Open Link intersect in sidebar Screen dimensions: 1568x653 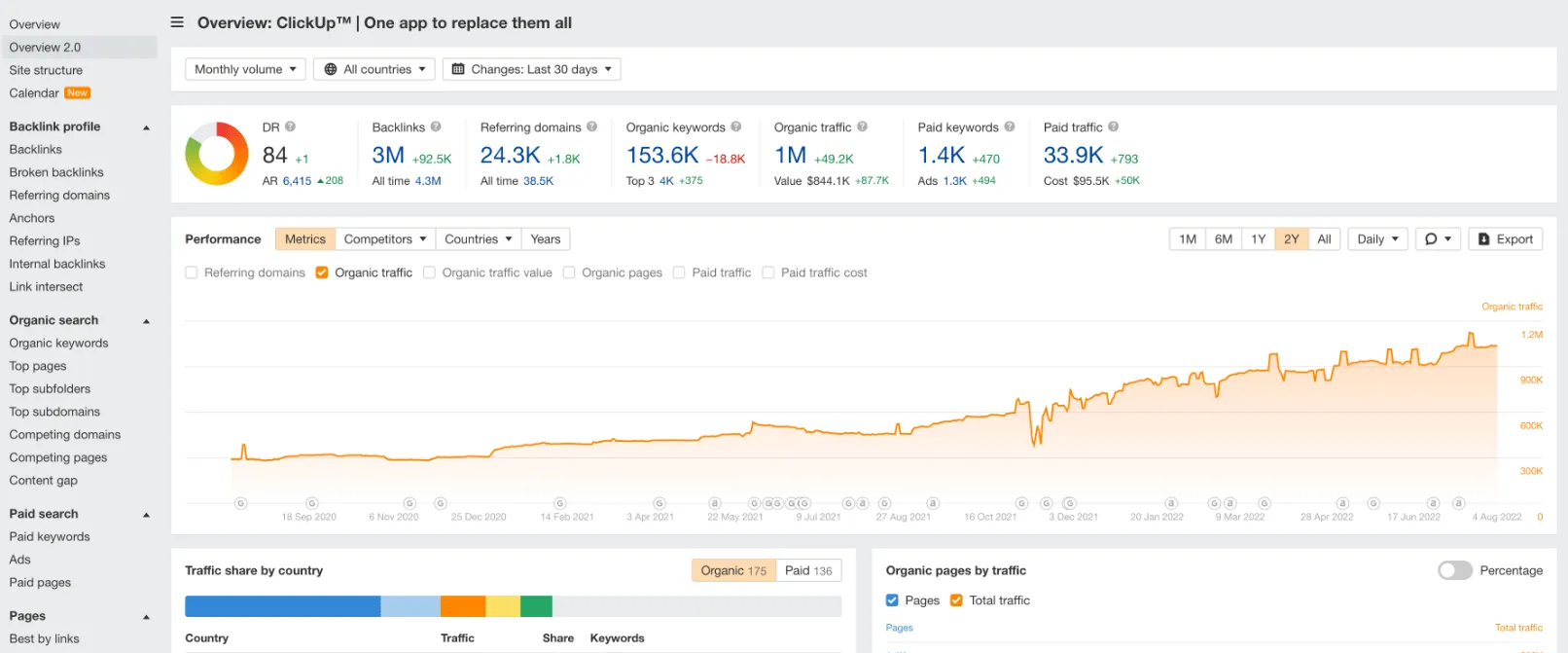point(46,287)
